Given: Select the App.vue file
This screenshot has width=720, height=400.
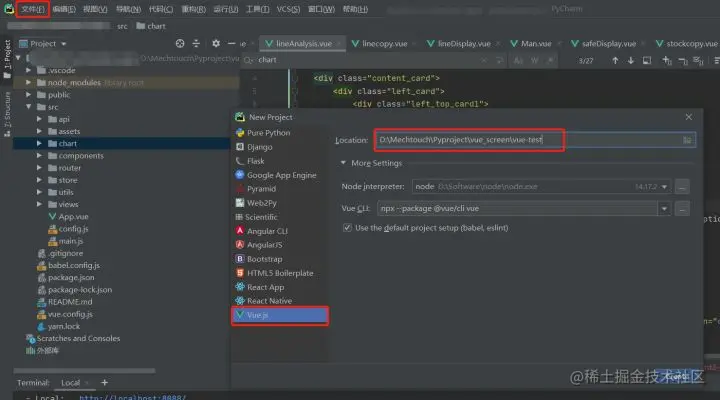Looking at the screenshot, I should [x=68, y=216].
